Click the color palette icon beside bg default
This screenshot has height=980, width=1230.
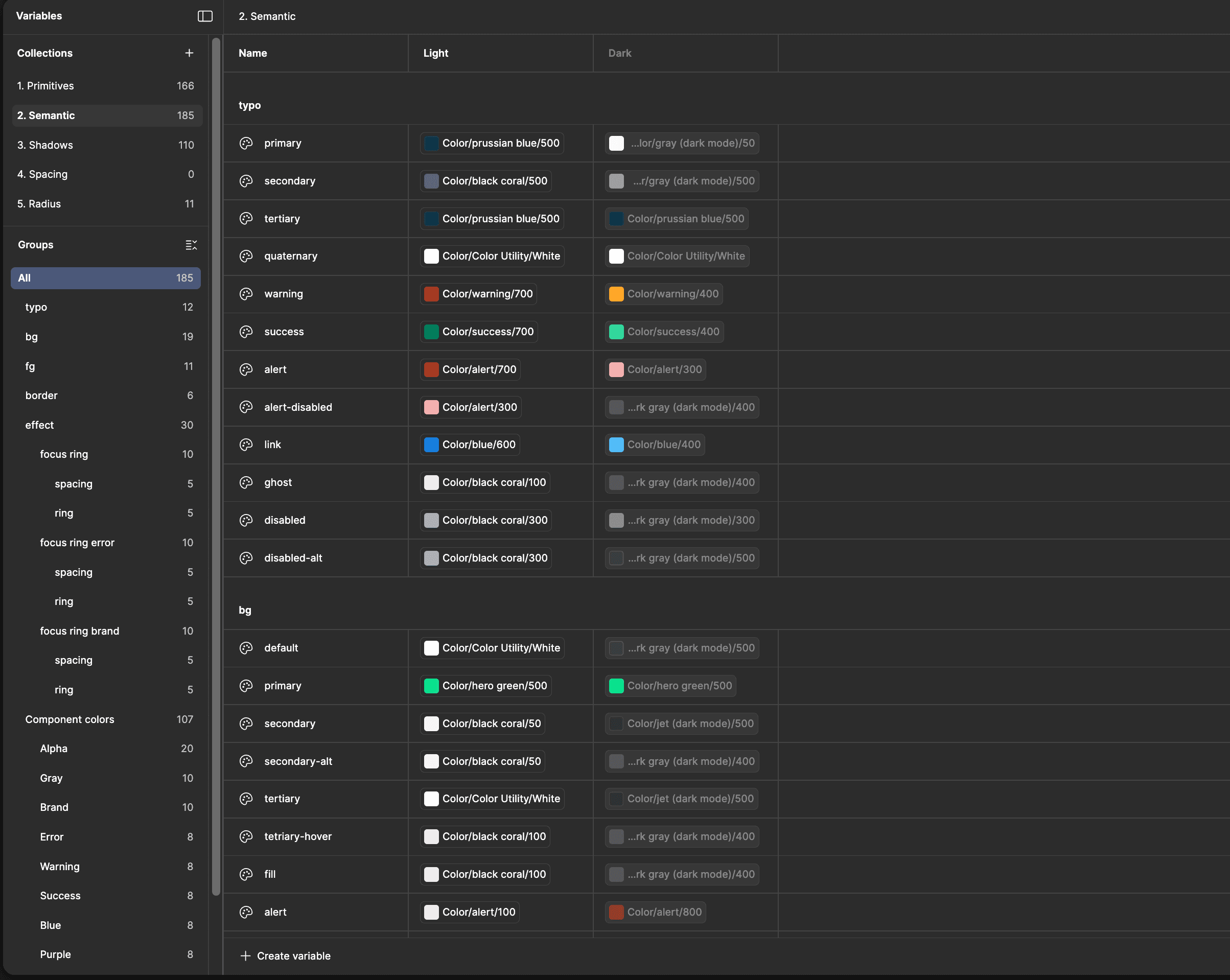(x=246, y=648)
